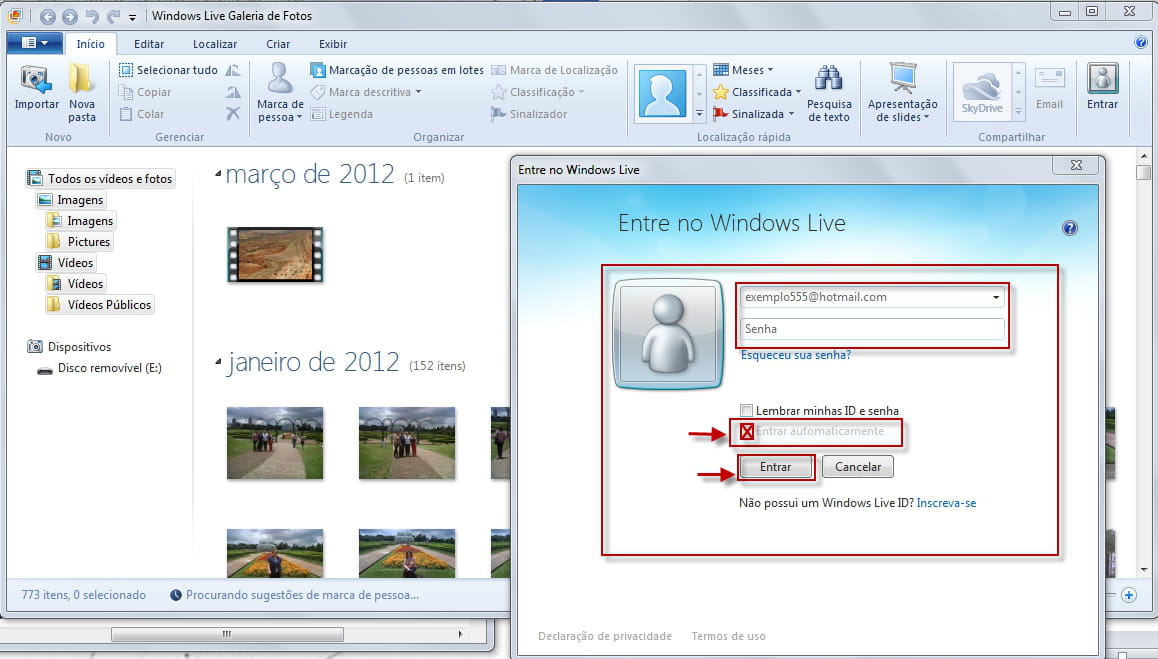Switch to the Editar tab
1158x659 pixels.
point(149,44)
